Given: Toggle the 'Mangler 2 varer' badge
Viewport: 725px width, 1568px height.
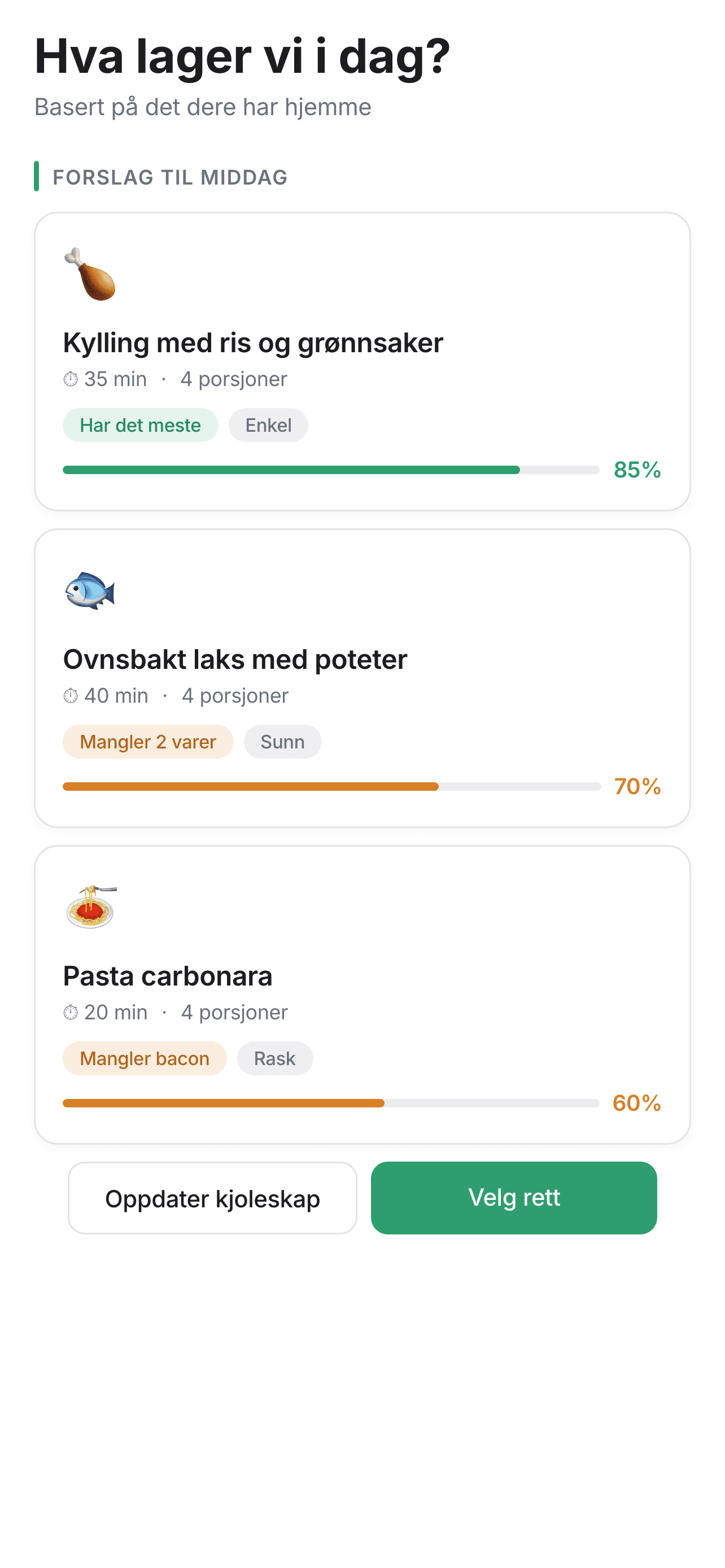Looking at the screenshot, I should coord(148,742).
